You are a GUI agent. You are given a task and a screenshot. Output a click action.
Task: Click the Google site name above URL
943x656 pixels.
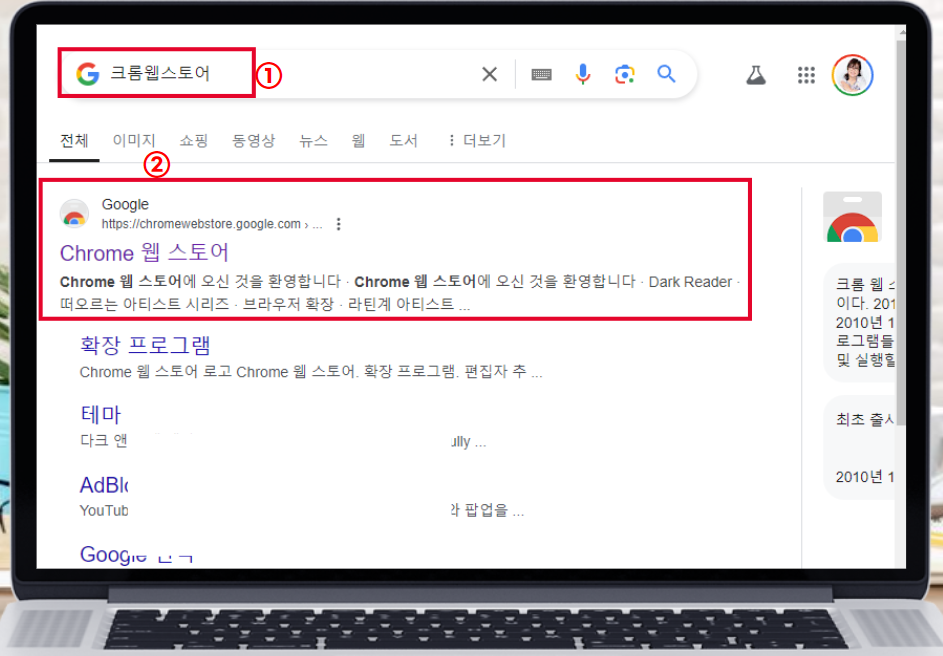point(125,204)
